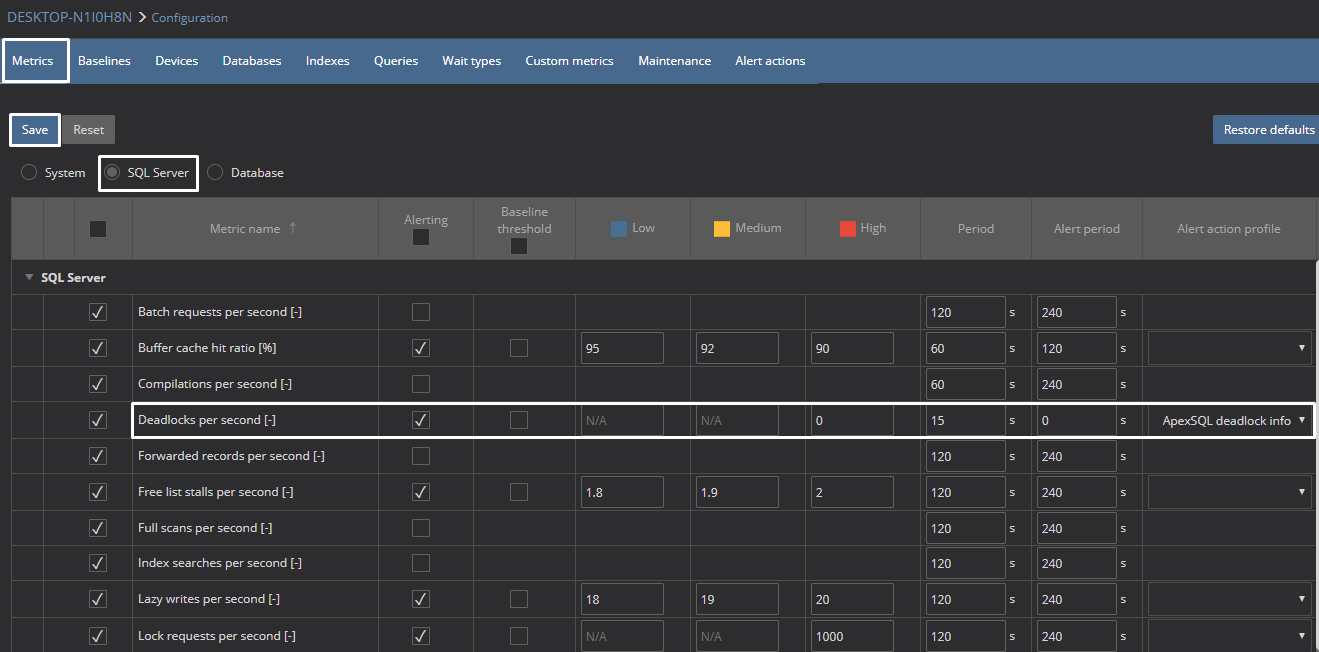
Task: Check Baseline threshold for Deadlocks per second
Action: click(519, 420)
